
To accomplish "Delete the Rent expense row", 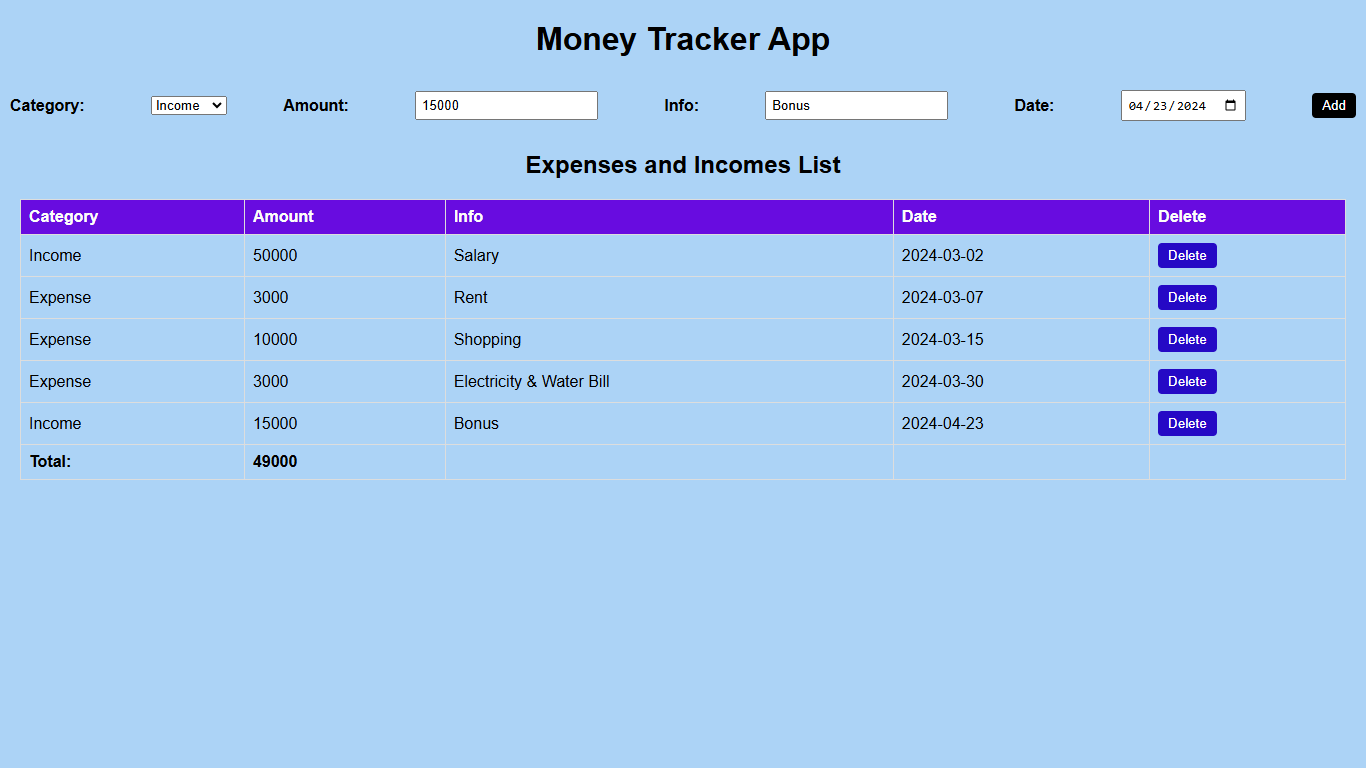I will point(1187,297).
